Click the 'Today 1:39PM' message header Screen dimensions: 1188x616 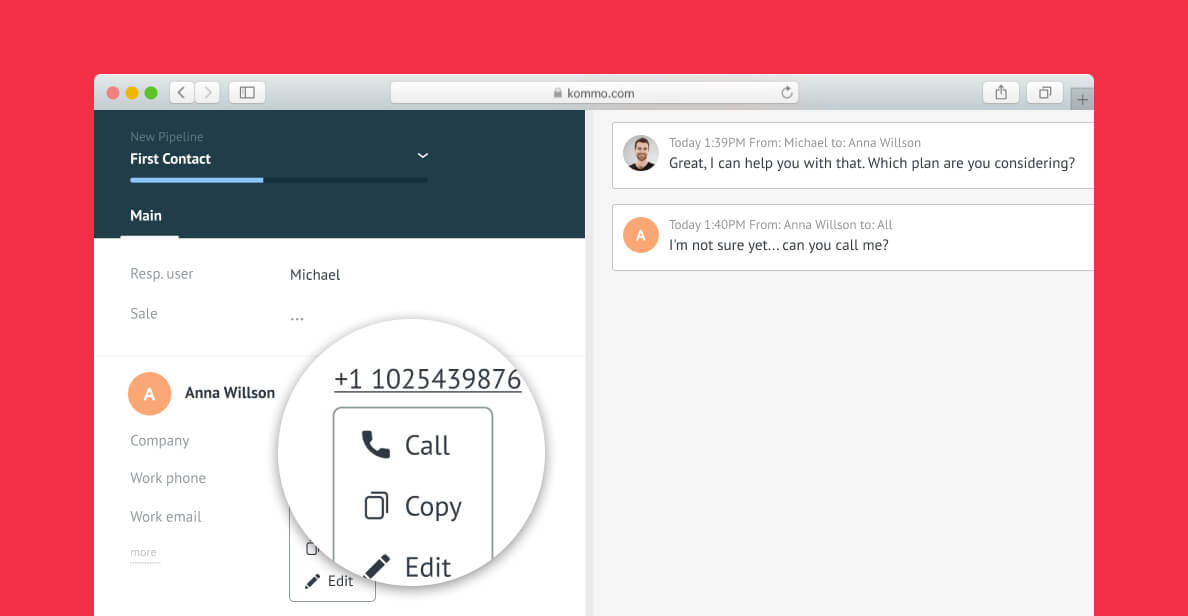[795, 142]
